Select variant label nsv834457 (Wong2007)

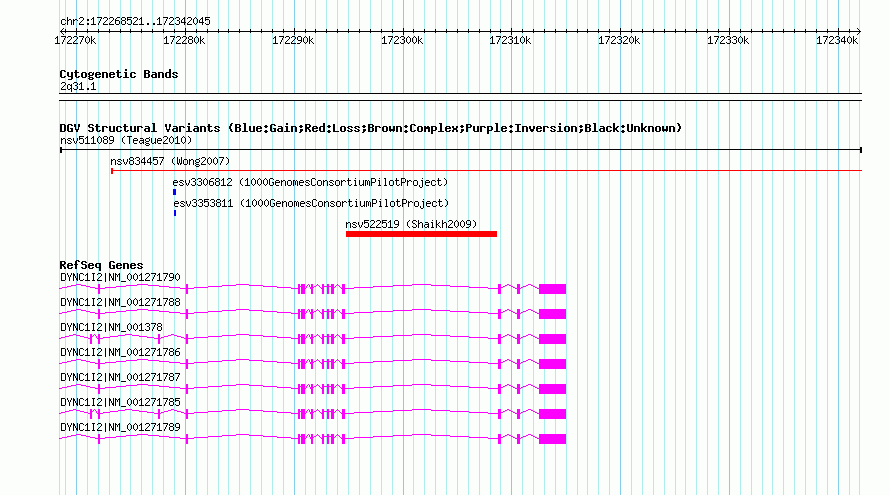point(170,161)
